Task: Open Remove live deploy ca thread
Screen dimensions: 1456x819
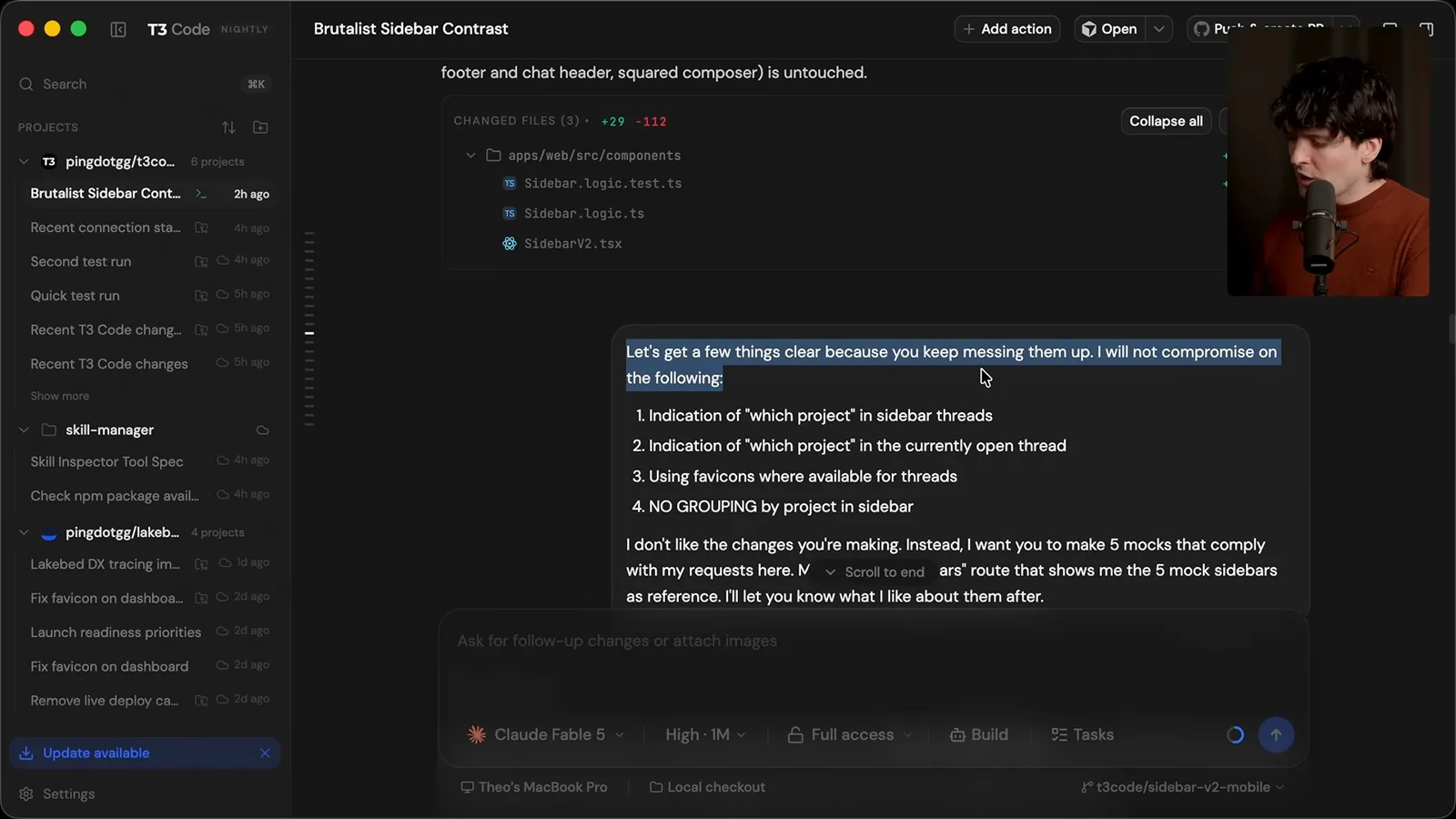Action: coord(146,701)
